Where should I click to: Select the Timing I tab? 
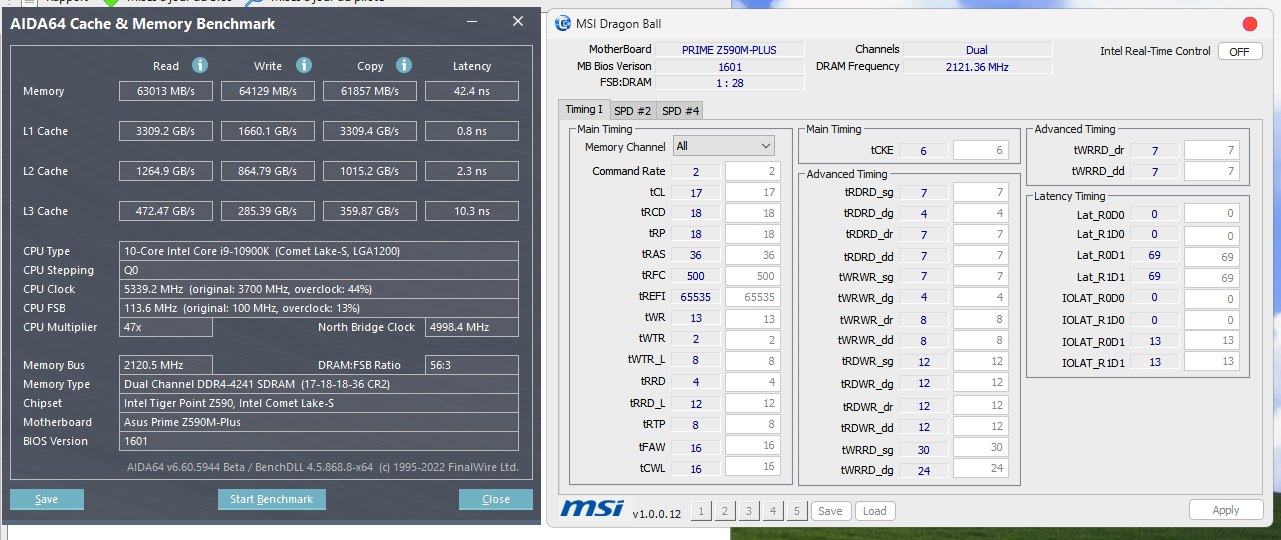click(x=584, y=109)
